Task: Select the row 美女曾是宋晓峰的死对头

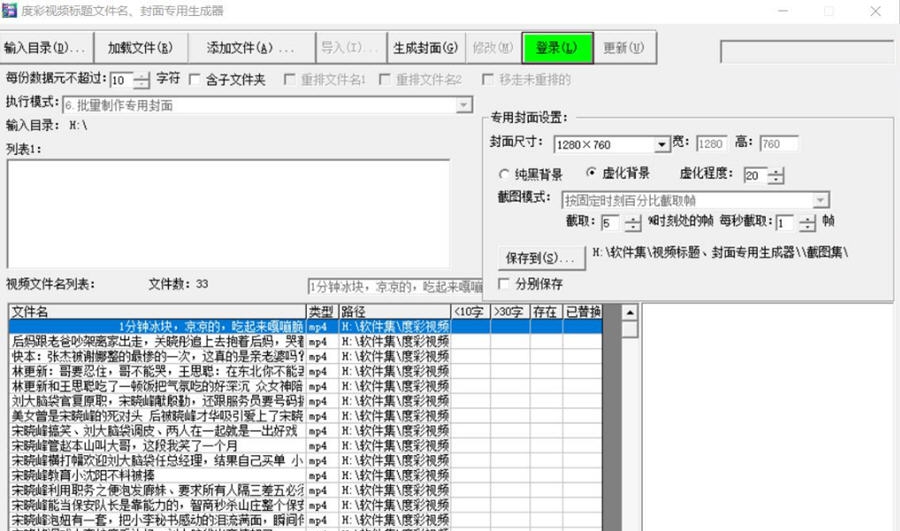Action: pos(305,416)
